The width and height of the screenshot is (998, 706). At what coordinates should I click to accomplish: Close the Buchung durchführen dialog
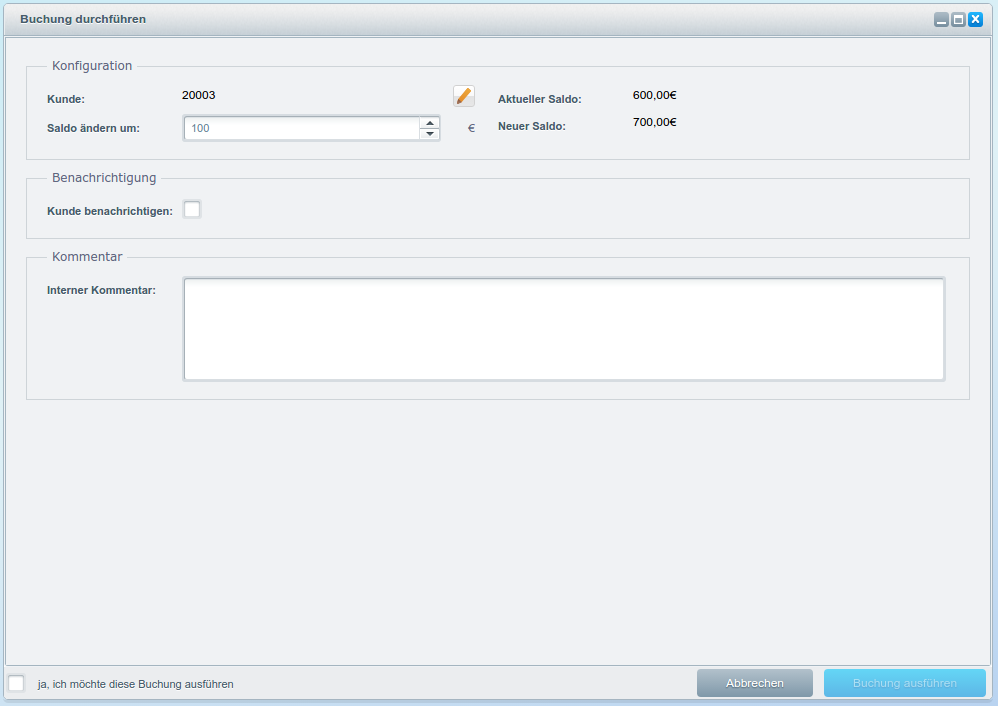[x=975, y=19]
